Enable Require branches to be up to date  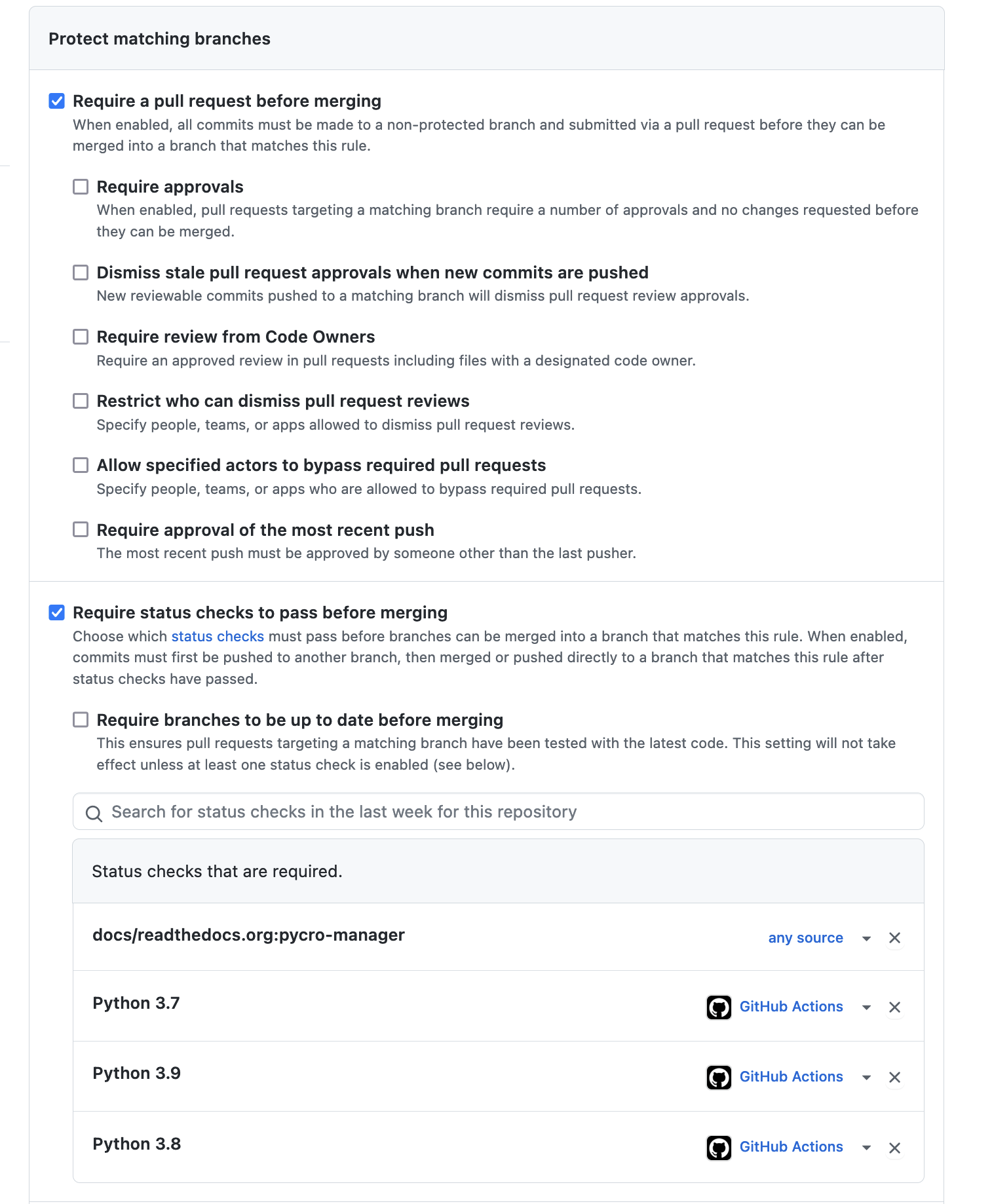(x=81, y=719)
